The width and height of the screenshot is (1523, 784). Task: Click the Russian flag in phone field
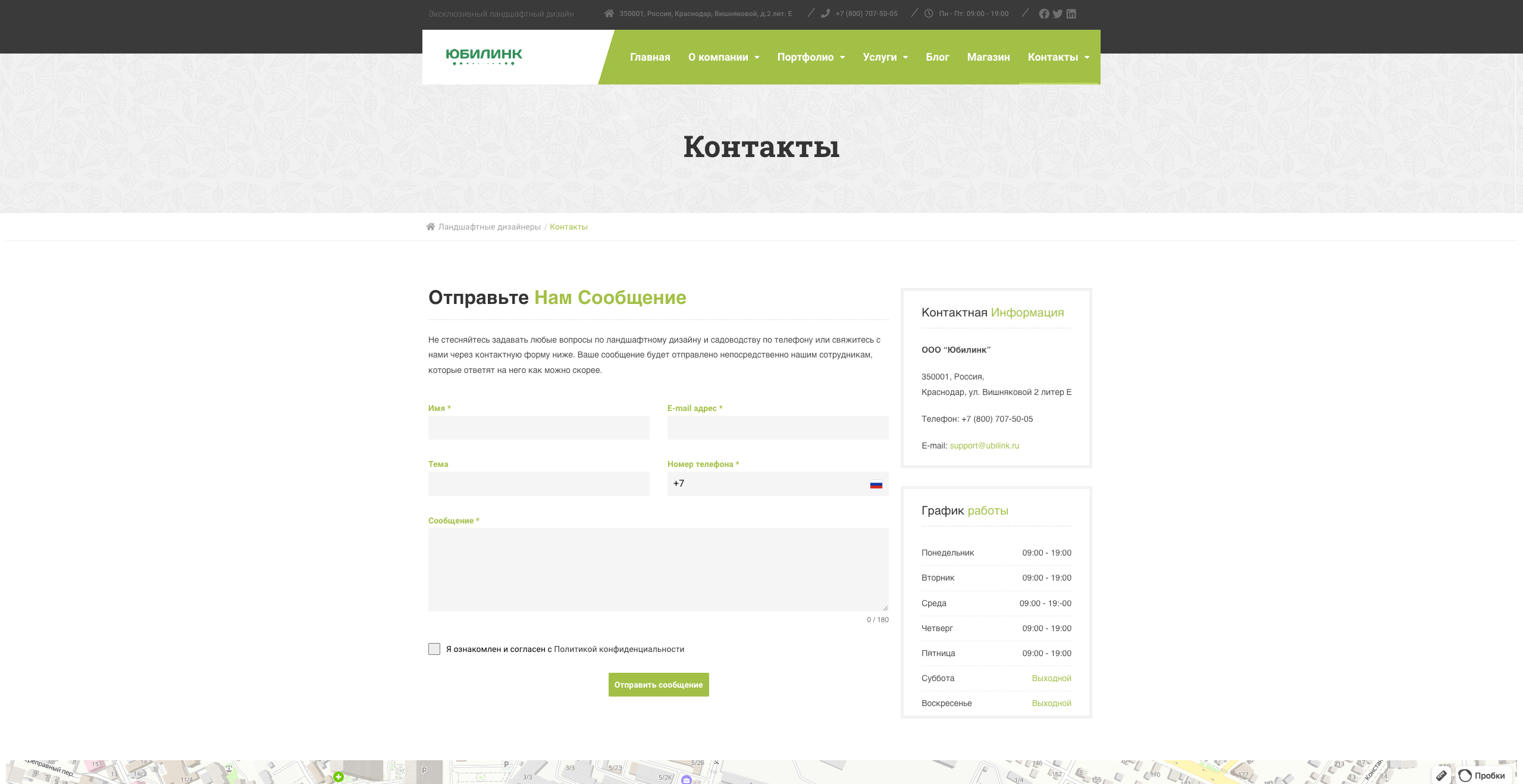tap(876, 484)
